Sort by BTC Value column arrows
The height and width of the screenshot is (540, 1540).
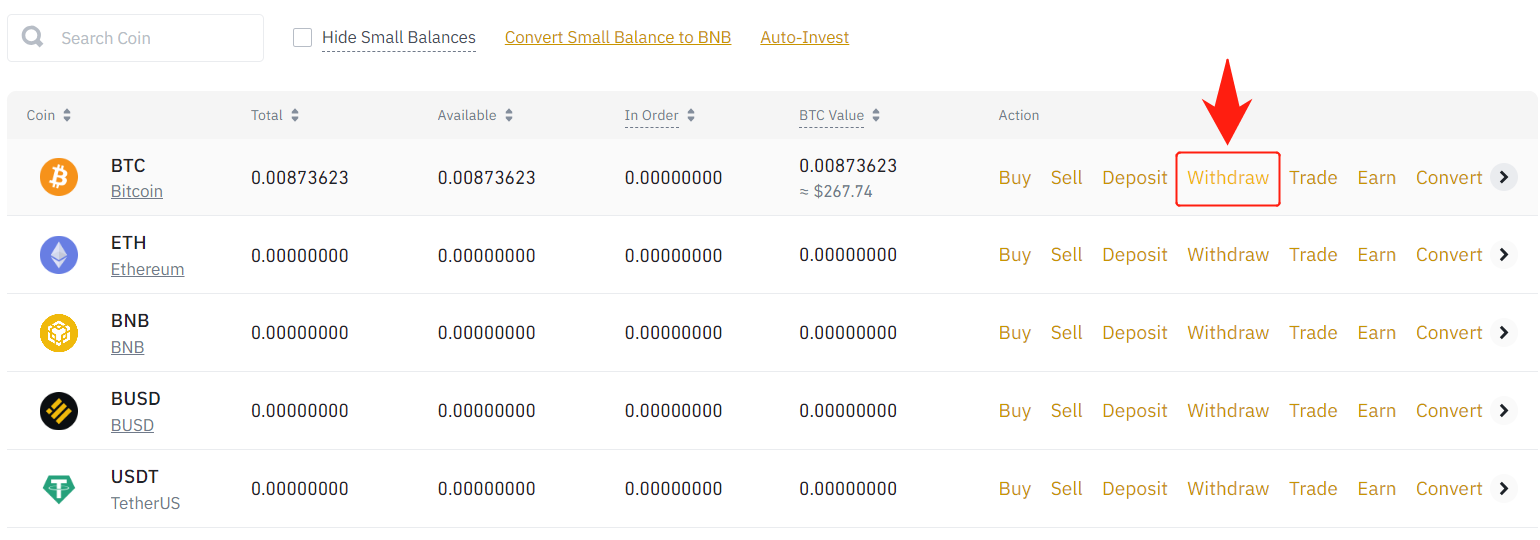(876, 116)
